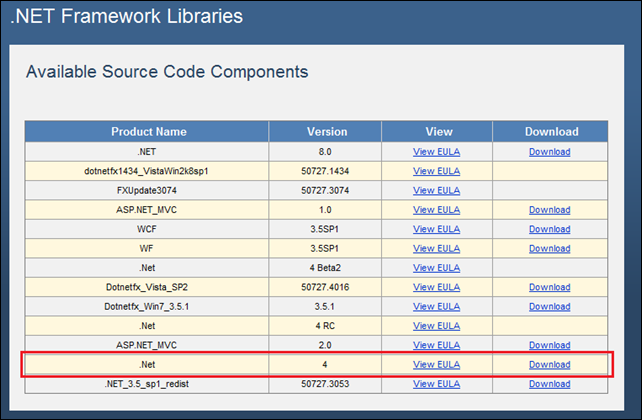View EULA for FXUpdate3074

436,190
